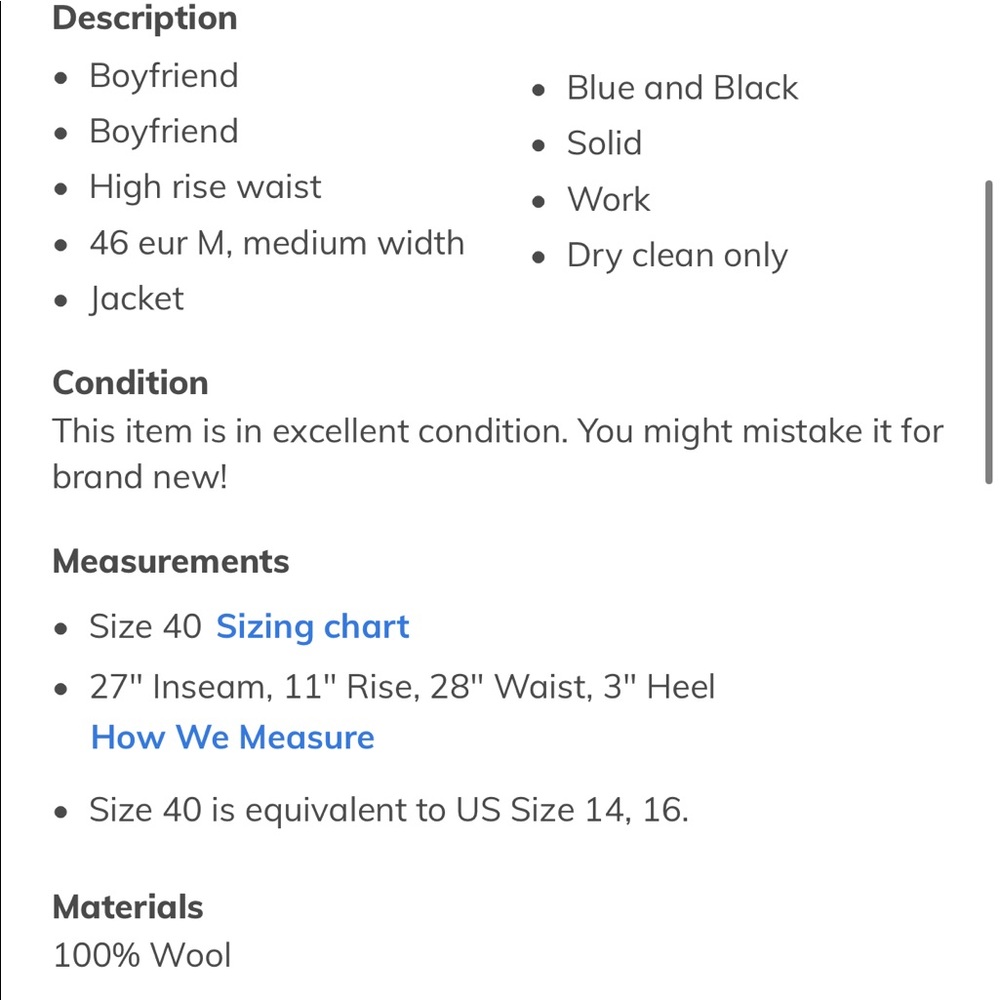Click the first Boyfriend bullet item

164,77
